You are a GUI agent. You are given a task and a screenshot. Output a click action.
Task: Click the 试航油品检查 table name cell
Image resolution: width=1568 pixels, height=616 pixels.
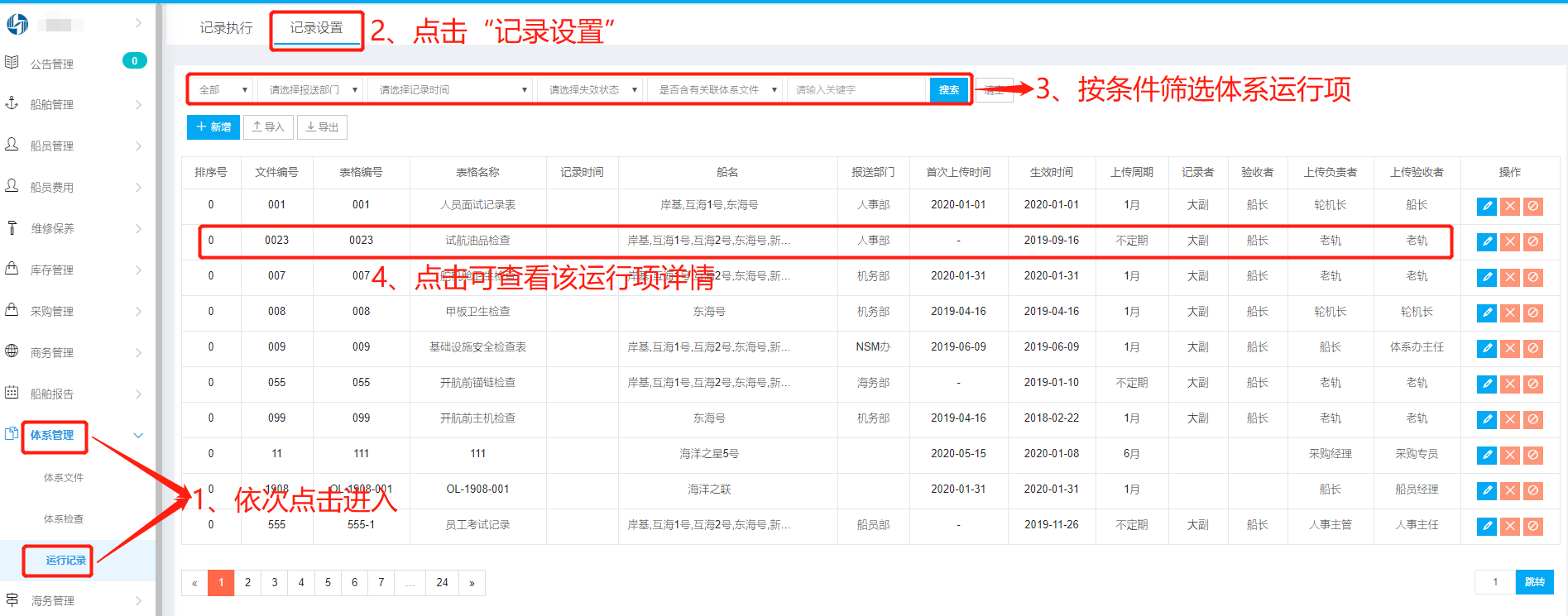coord(478,241)
